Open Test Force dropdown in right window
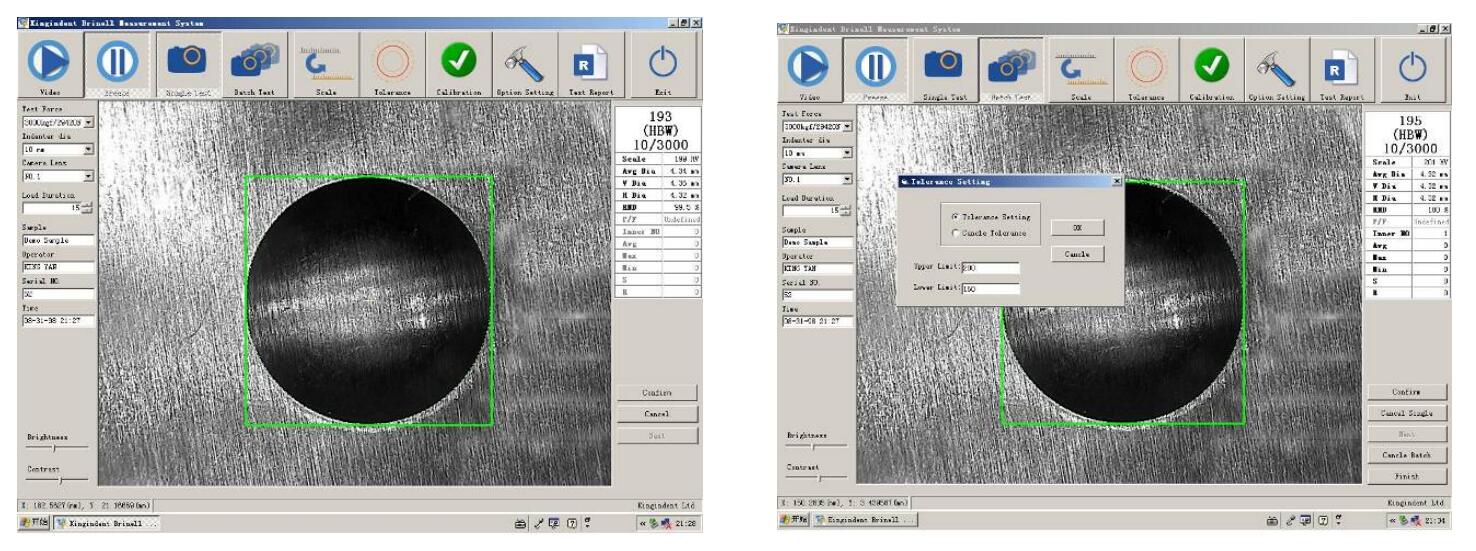The height and width of the screenshot is (551, 1476). 847,127
